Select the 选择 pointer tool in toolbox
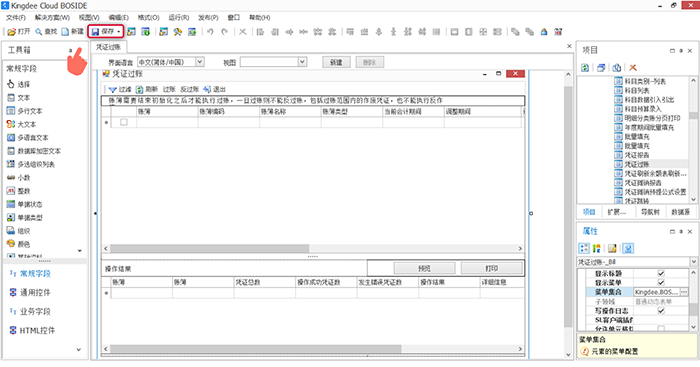This screenshot has height=367, width=700. [19, 84]
